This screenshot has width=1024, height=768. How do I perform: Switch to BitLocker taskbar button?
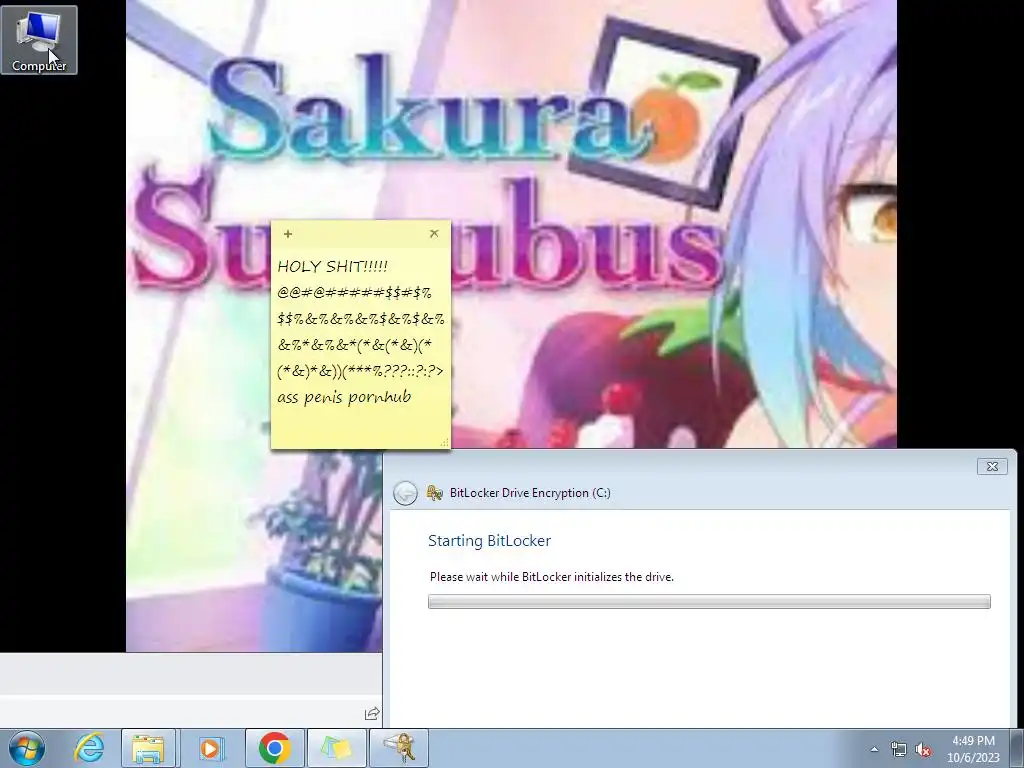(x=399, y=748)
